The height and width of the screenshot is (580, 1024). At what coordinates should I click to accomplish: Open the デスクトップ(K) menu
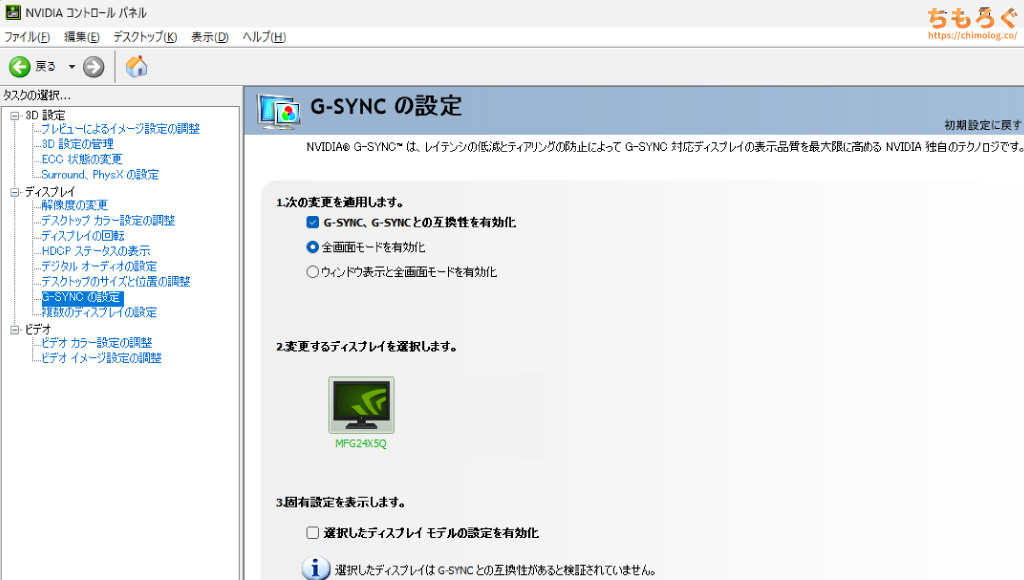(145, 37)
